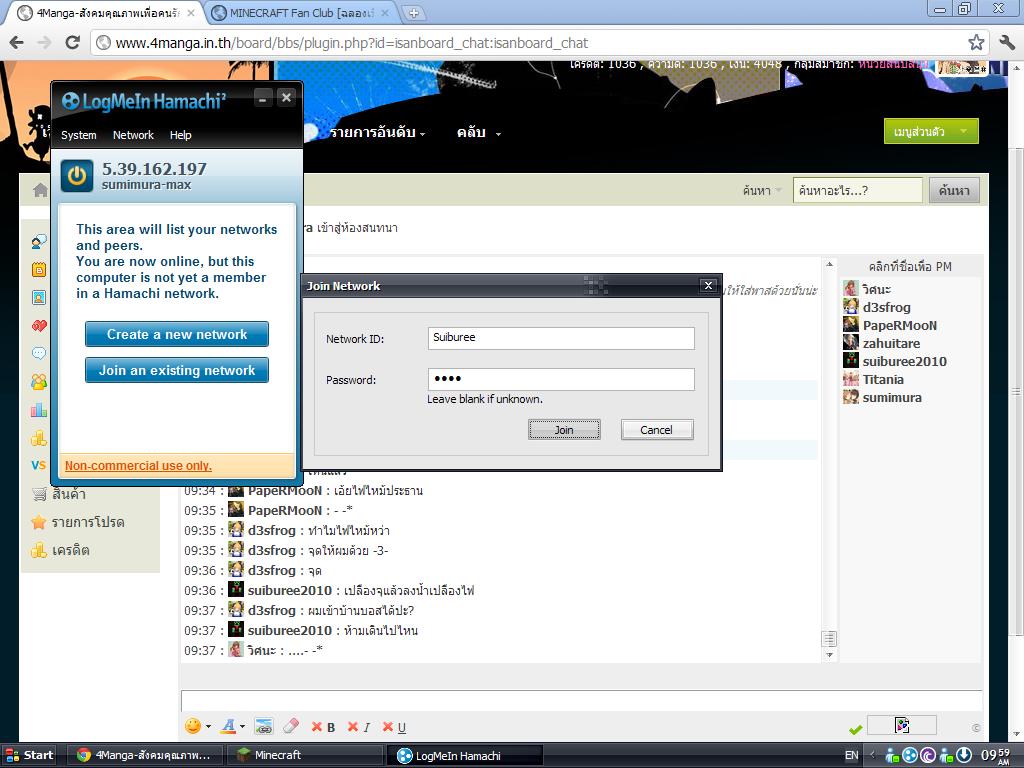The image size is (1024, 768).
Task: Open the green เมนูส่วนตัว dropdown
Action: pyautogui.click(x=931, y=131)
